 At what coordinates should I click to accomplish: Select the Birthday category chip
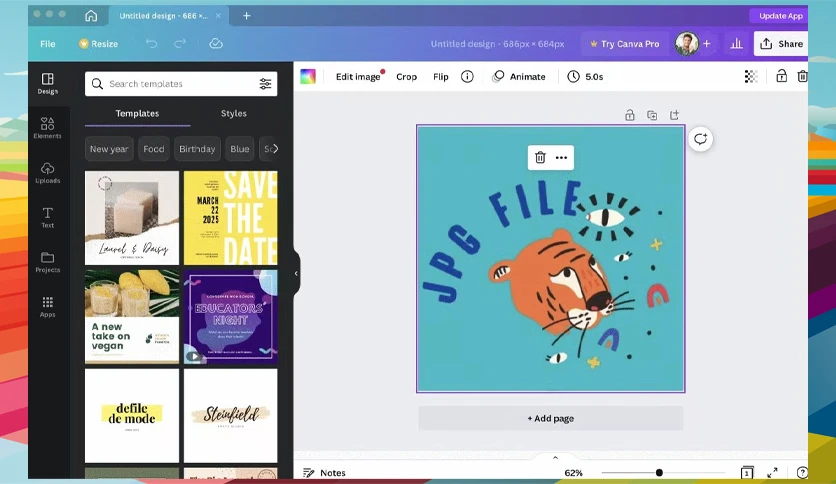pyautogui.click(x=197, y=149)
